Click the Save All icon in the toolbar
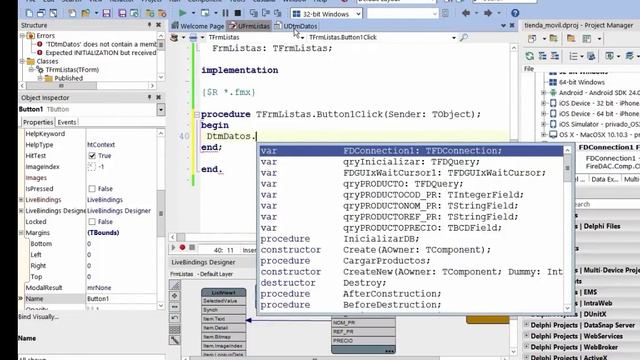 [122, 13]
